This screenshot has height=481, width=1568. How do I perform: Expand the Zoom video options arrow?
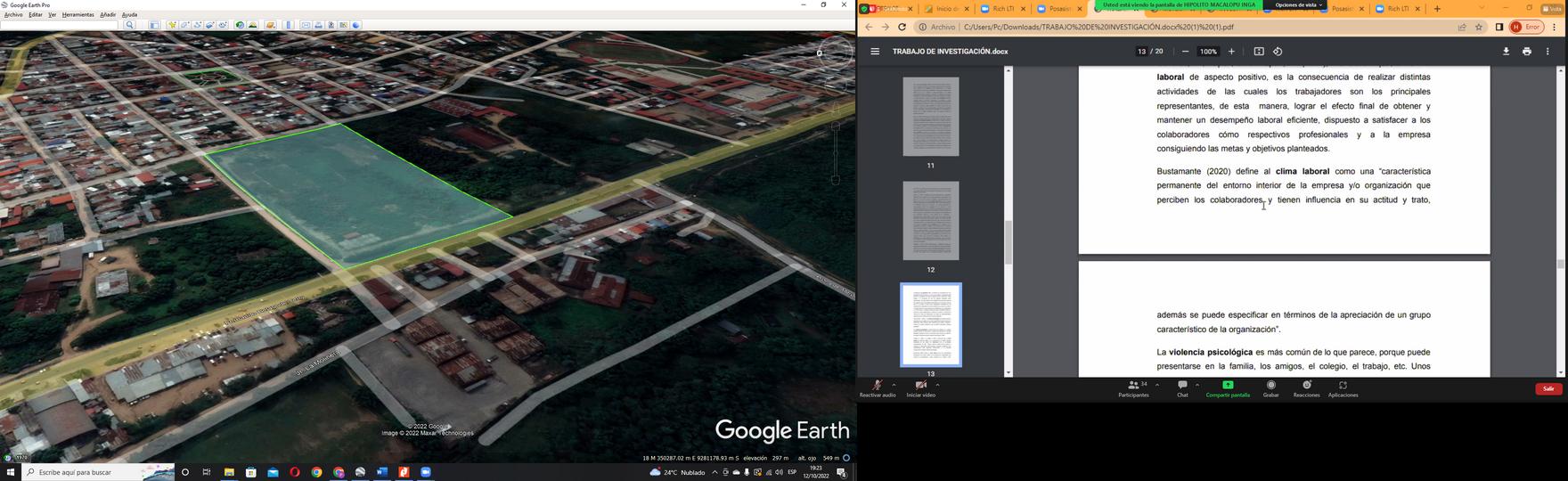point(937,385)
